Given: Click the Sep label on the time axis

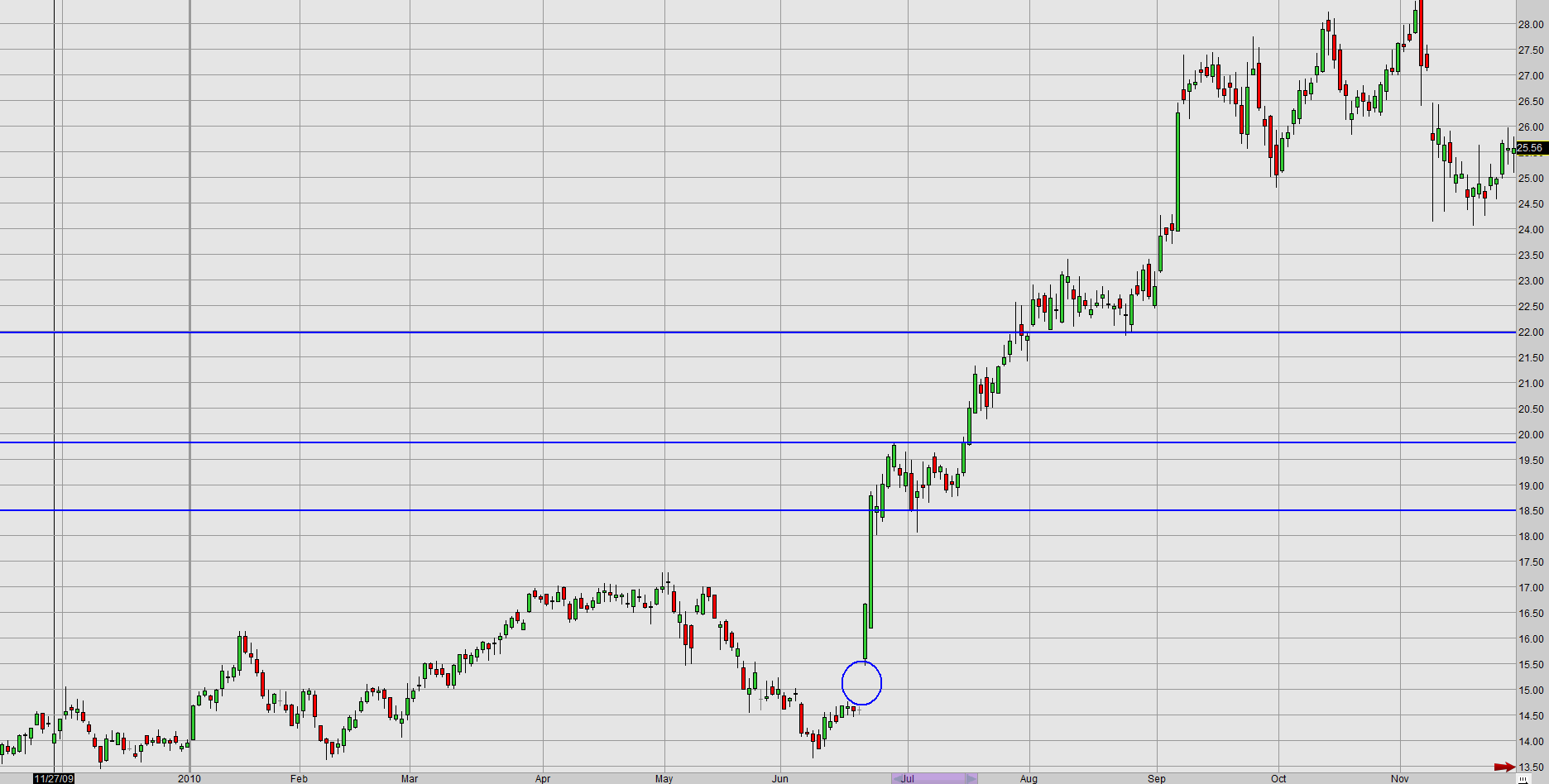Looking at the screenshot, I should pos(1156,779).
